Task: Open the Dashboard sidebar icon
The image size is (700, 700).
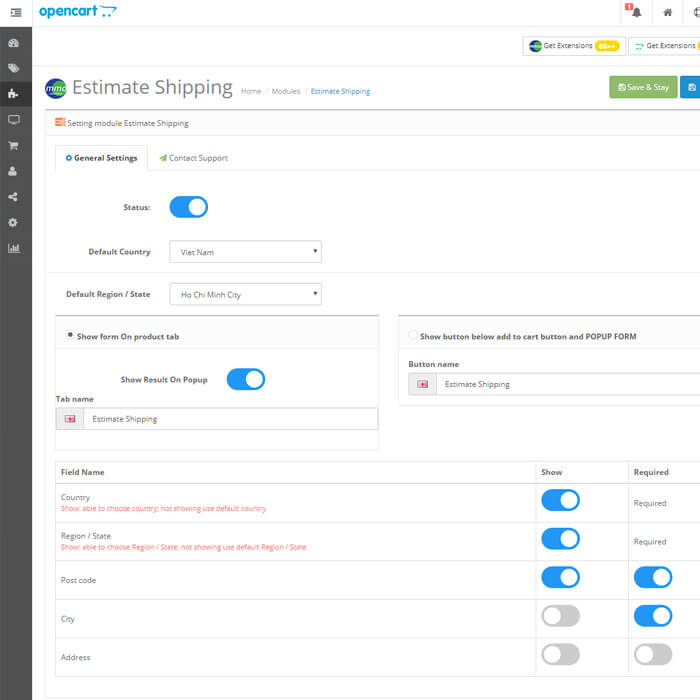Action: point(14,44)
